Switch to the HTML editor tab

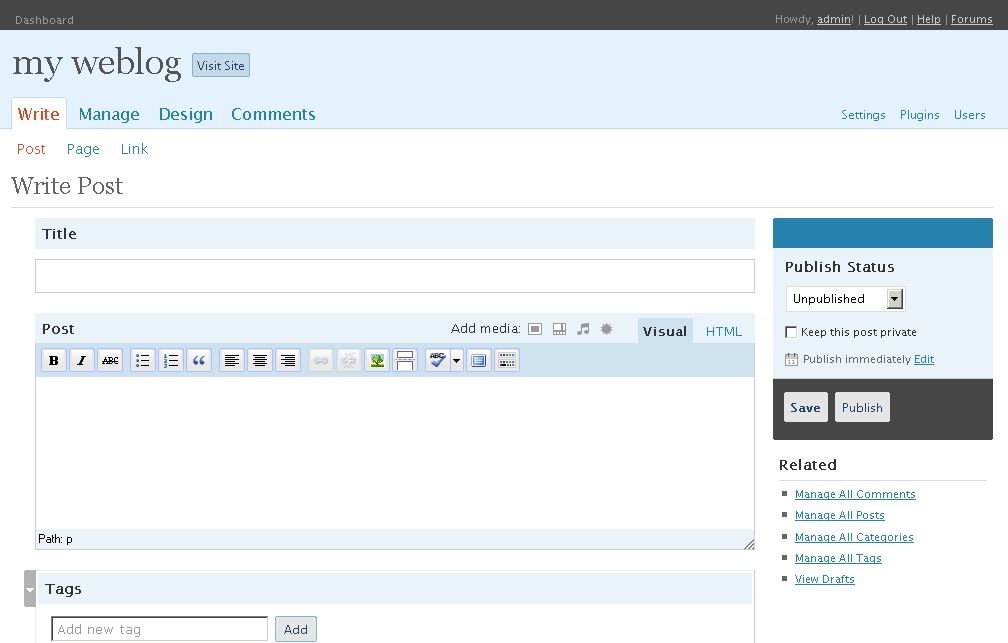point(723,330)
